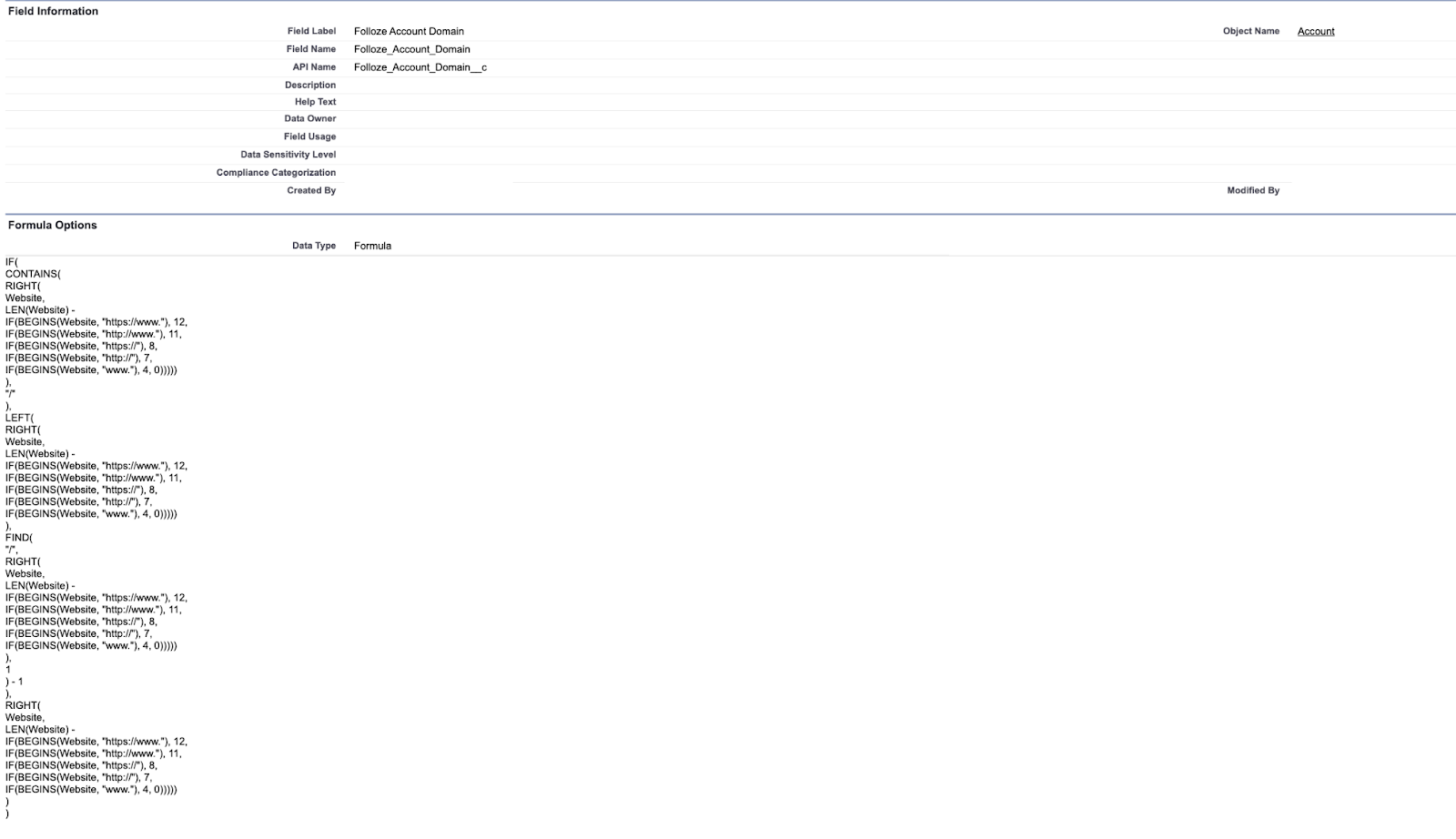Click the CONTAINS( line in the formula

point(33,274)
